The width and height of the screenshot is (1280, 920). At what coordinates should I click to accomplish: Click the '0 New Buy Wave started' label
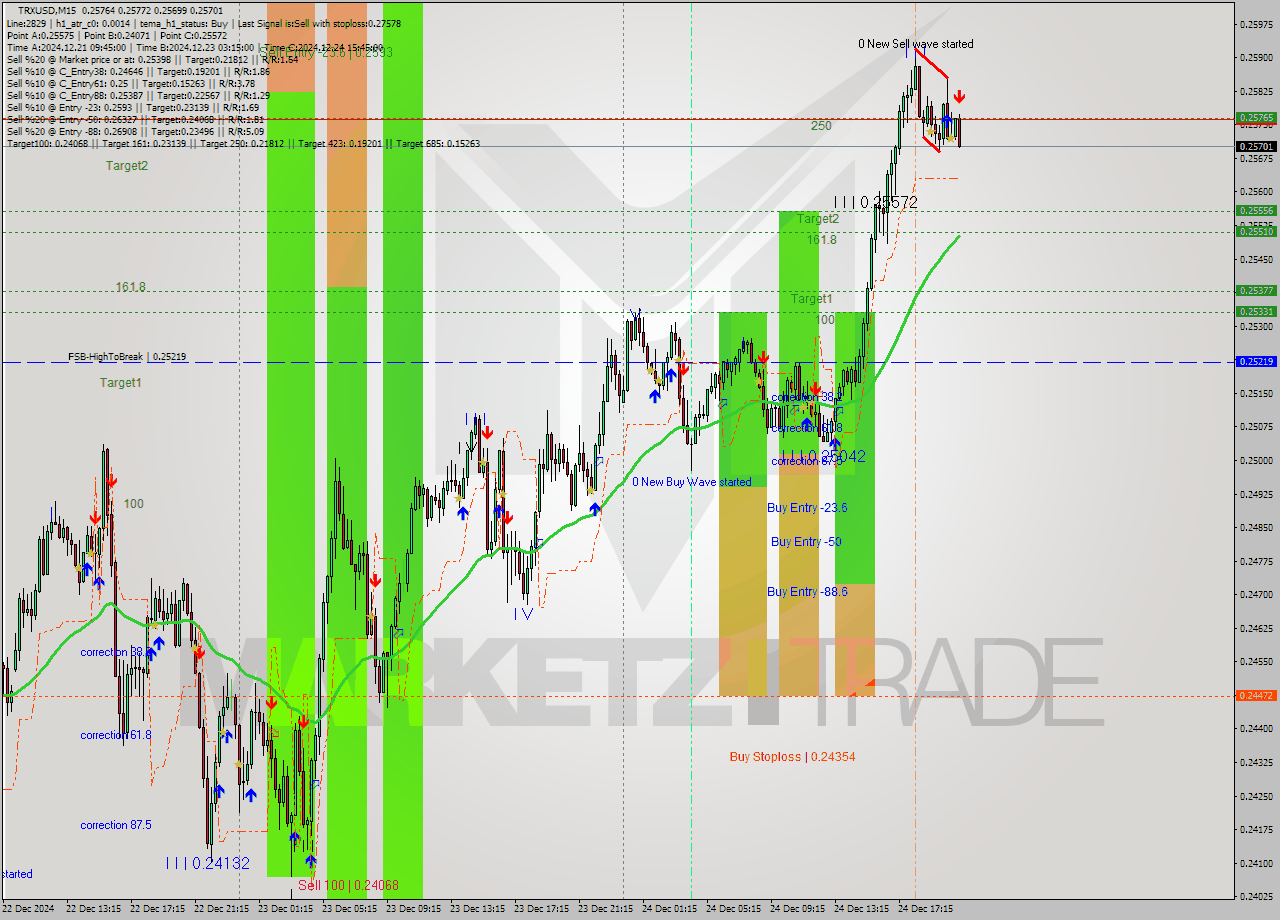point(691,482)
